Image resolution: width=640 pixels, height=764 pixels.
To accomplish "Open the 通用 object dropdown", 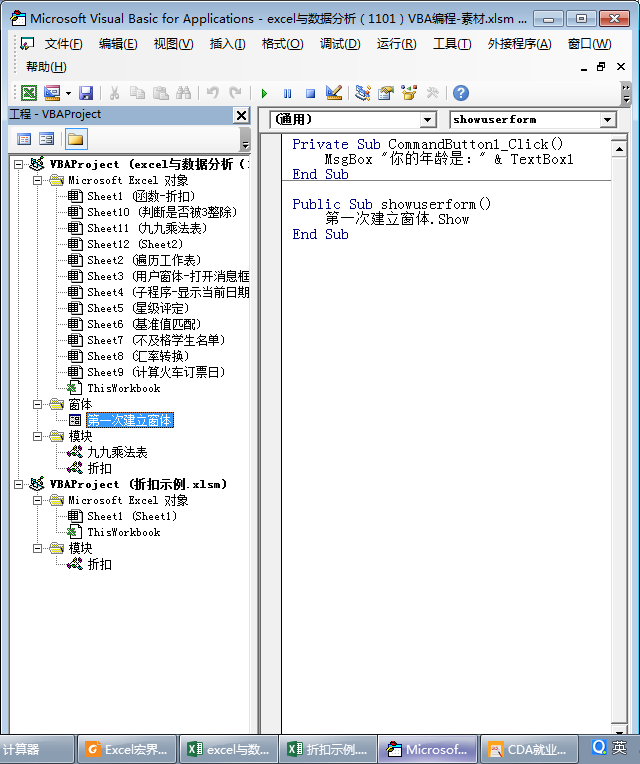I will click(428, 119).
